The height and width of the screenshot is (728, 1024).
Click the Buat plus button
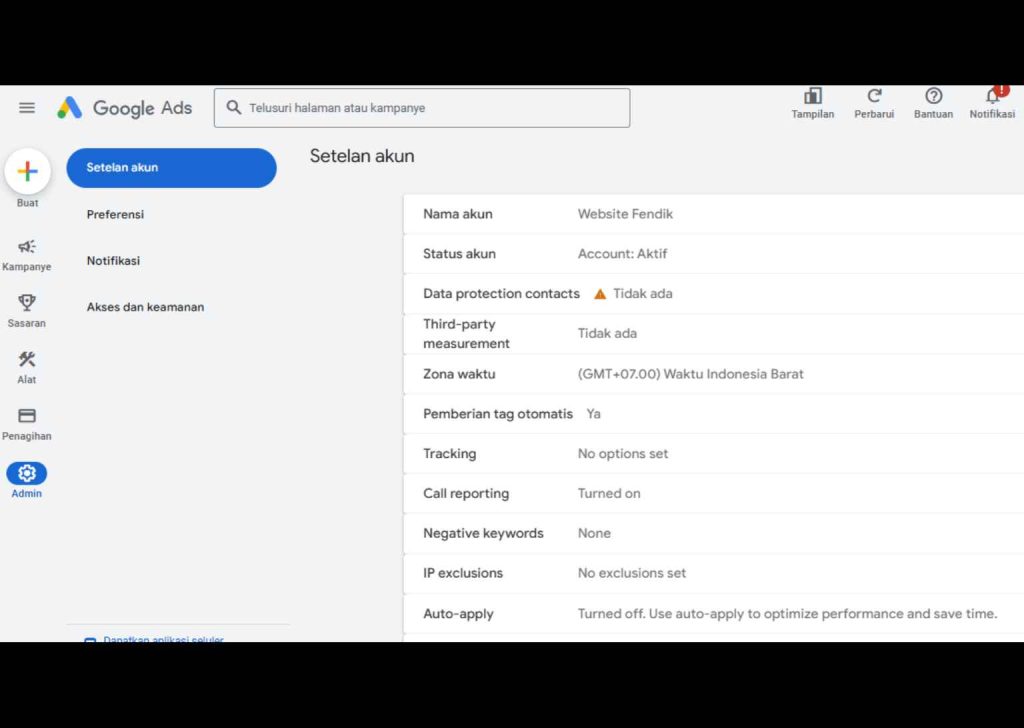point(27,171)
